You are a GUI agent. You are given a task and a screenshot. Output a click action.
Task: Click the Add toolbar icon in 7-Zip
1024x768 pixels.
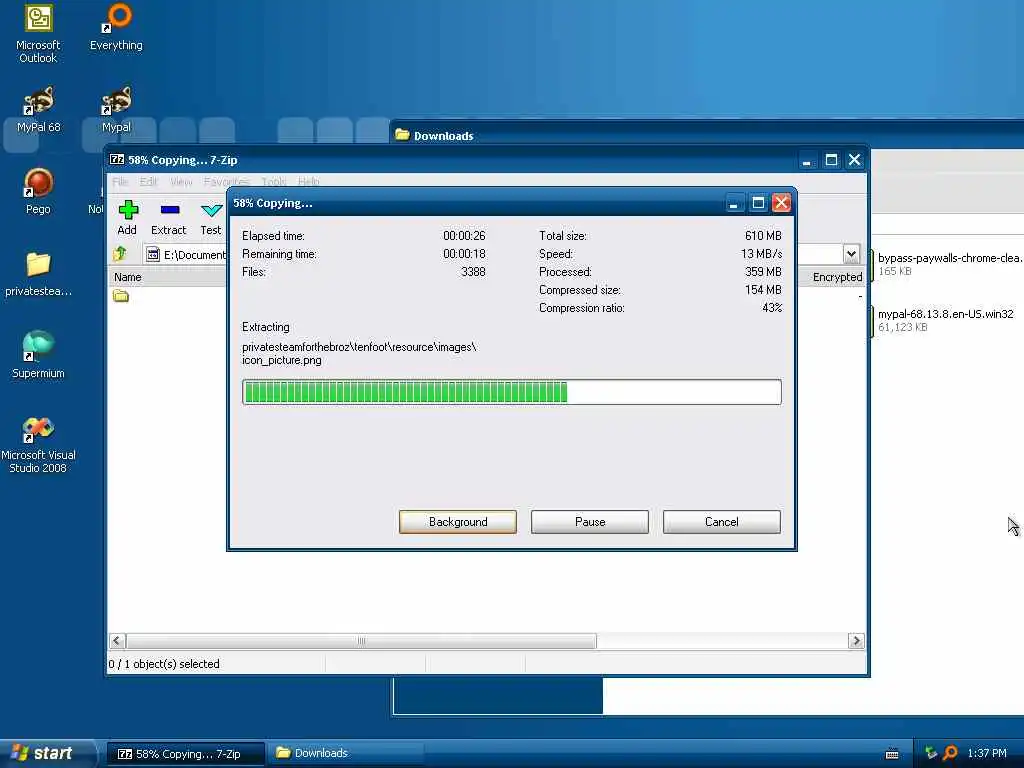pyautogui.click(x=127, y=218)
